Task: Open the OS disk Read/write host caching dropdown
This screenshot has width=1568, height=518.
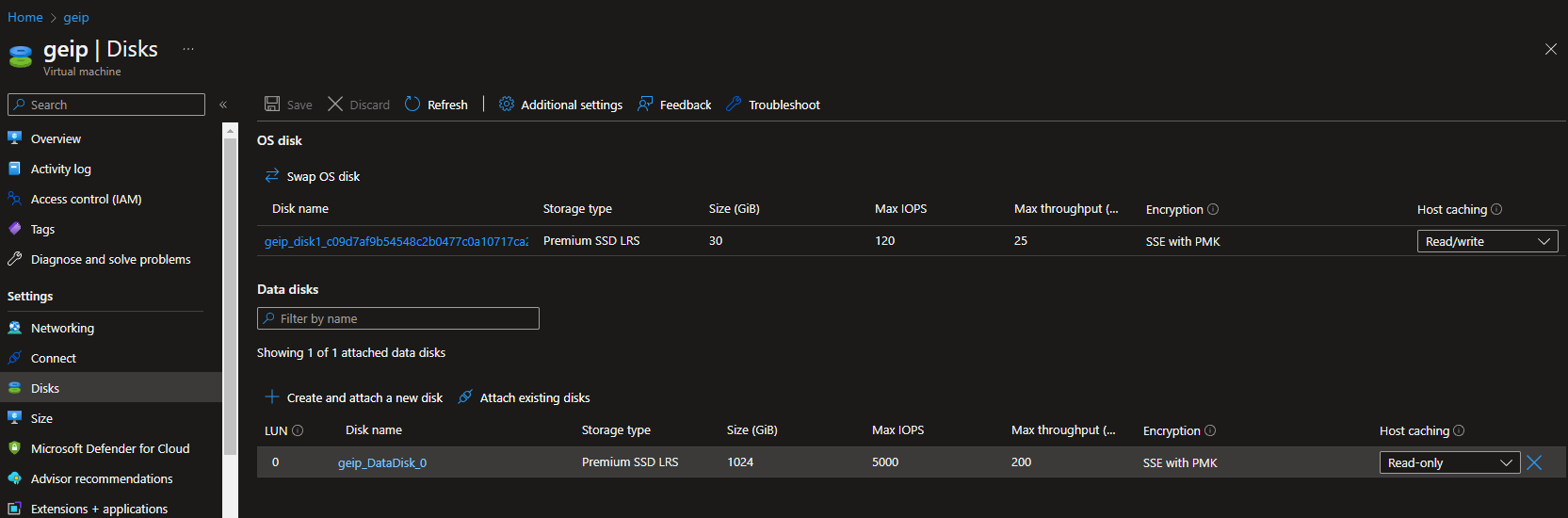Action: click(x=1487, y=241)
